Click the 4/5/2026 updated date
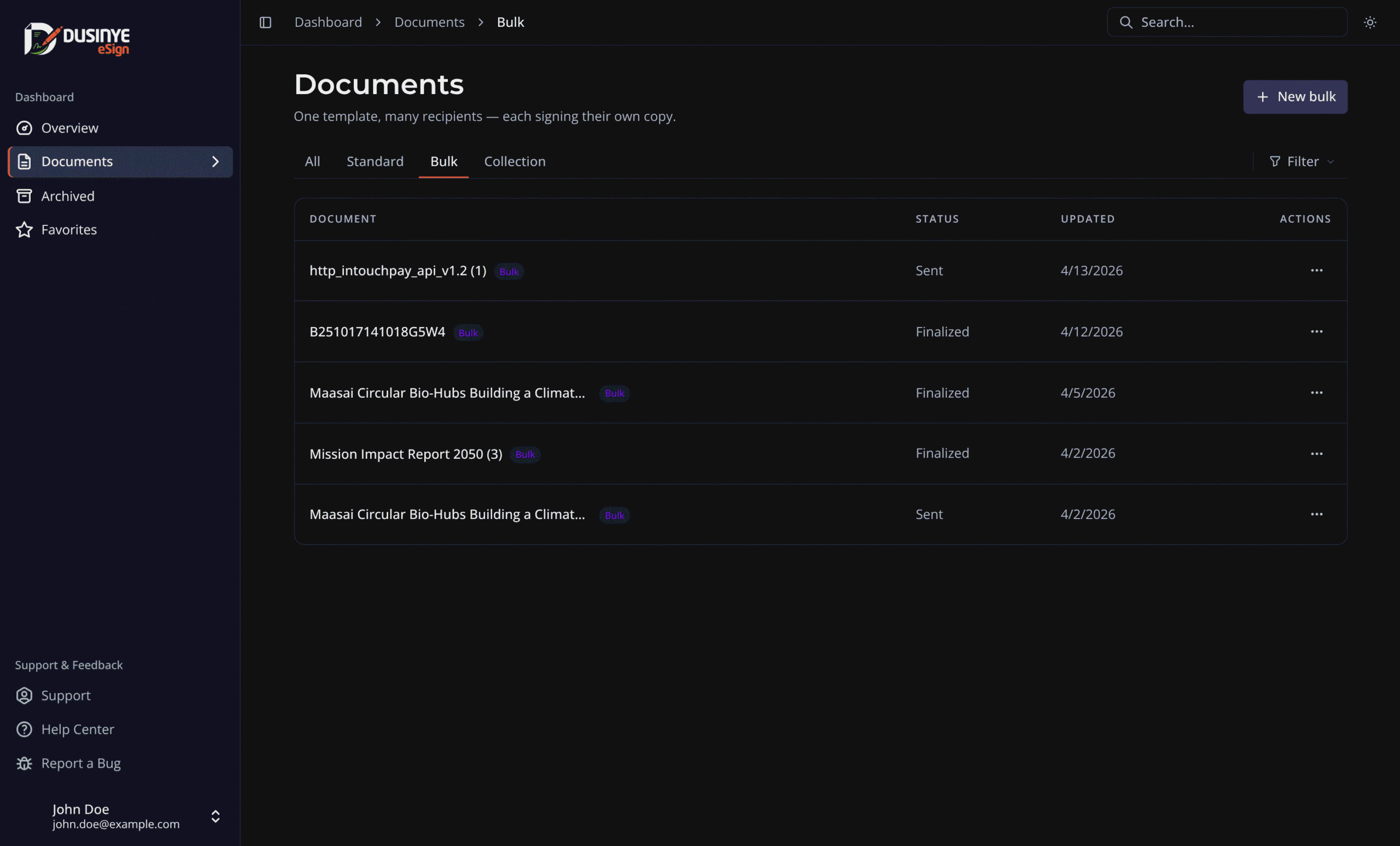The width and height of the screenshot is (1400, 846). 1088,393
